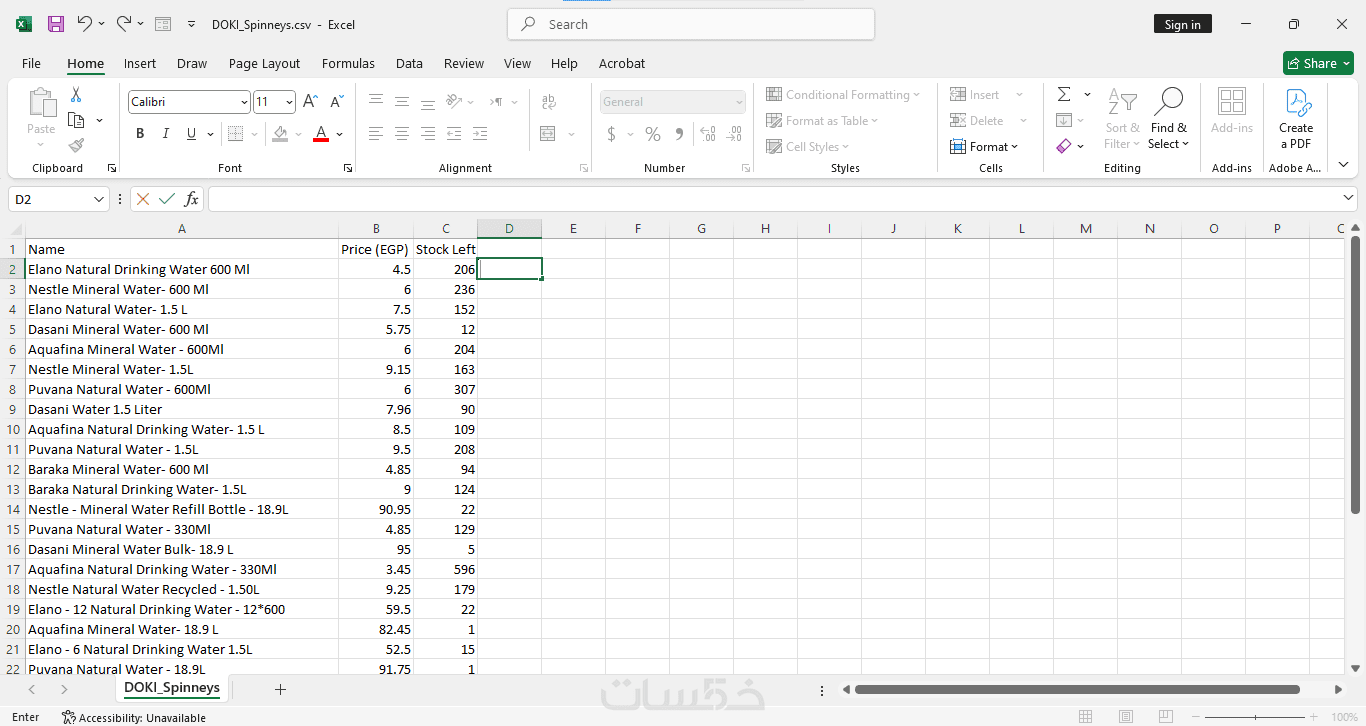Toggle bold formatting
Screen dimensions: 1366x726
140,134
